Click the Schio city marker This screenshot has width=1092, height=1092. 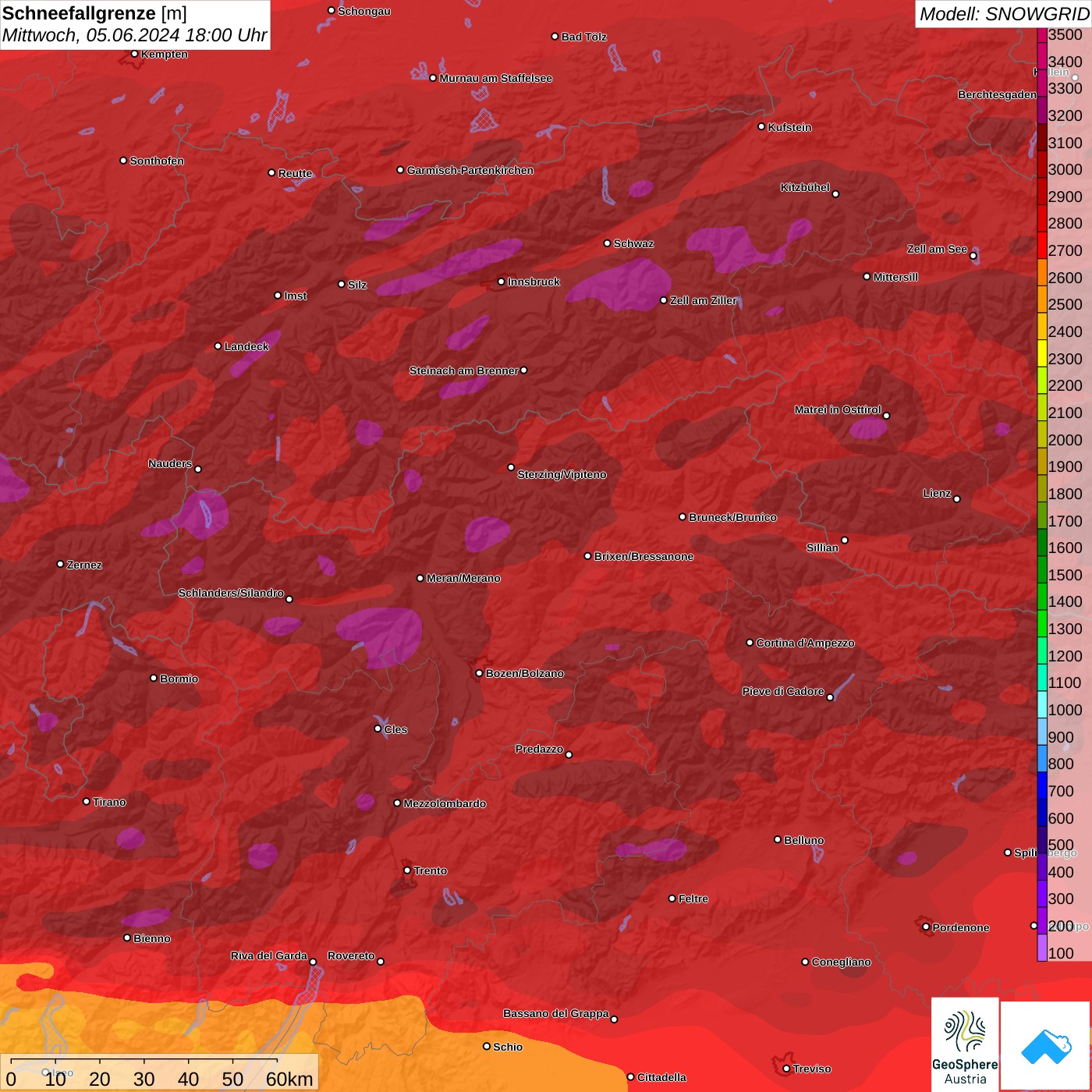tap(487, 1047)
